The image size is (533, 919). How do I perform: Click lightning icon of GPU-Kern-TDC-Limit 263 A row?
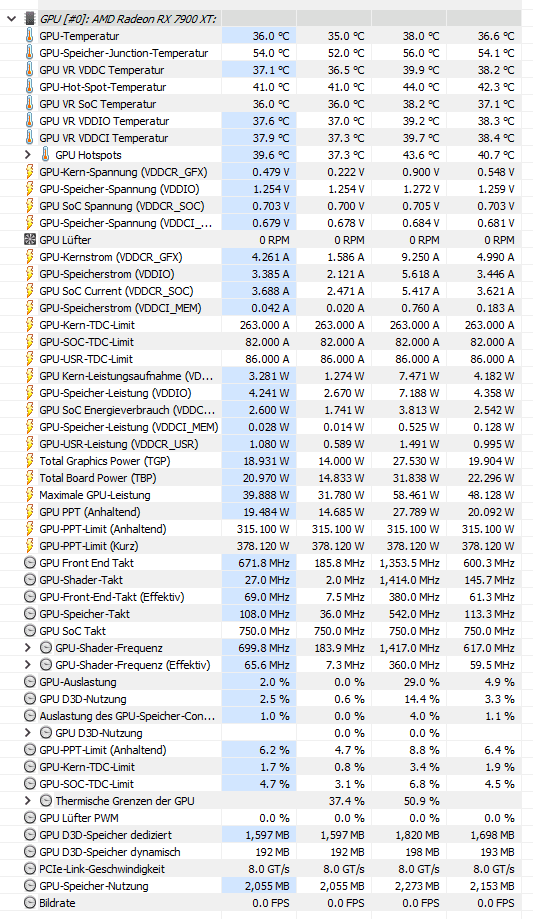29,325
